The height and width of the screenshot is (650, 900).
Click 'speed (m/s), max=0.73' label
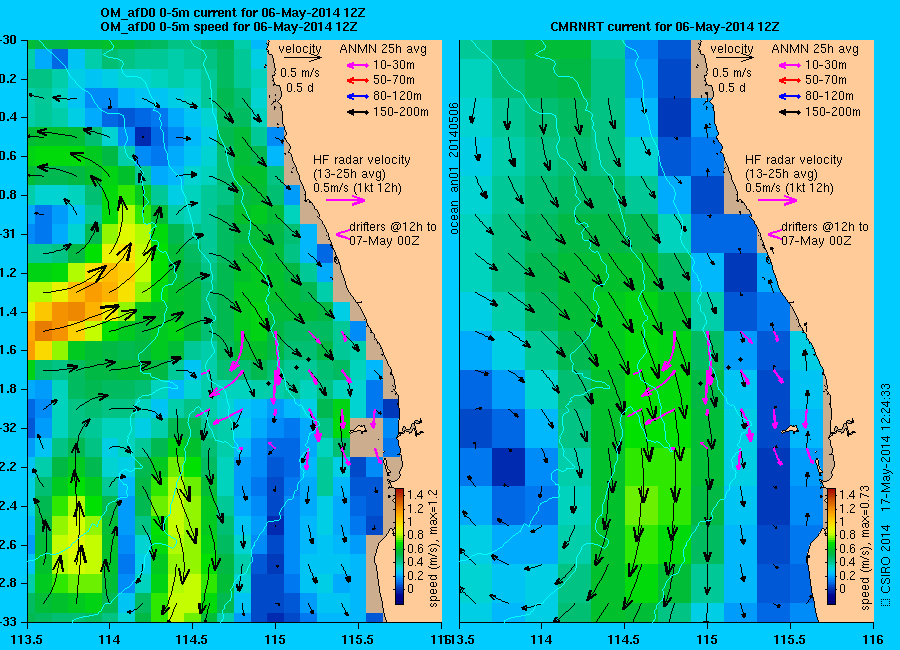pyautogui.click(x=865, y=547)
